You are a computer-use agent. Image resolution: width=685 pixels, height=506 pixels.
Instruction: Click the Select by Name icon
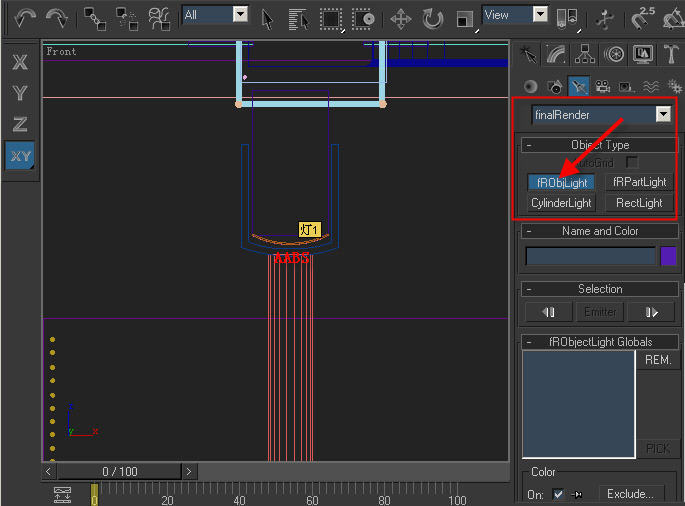(x=298, y=18)
